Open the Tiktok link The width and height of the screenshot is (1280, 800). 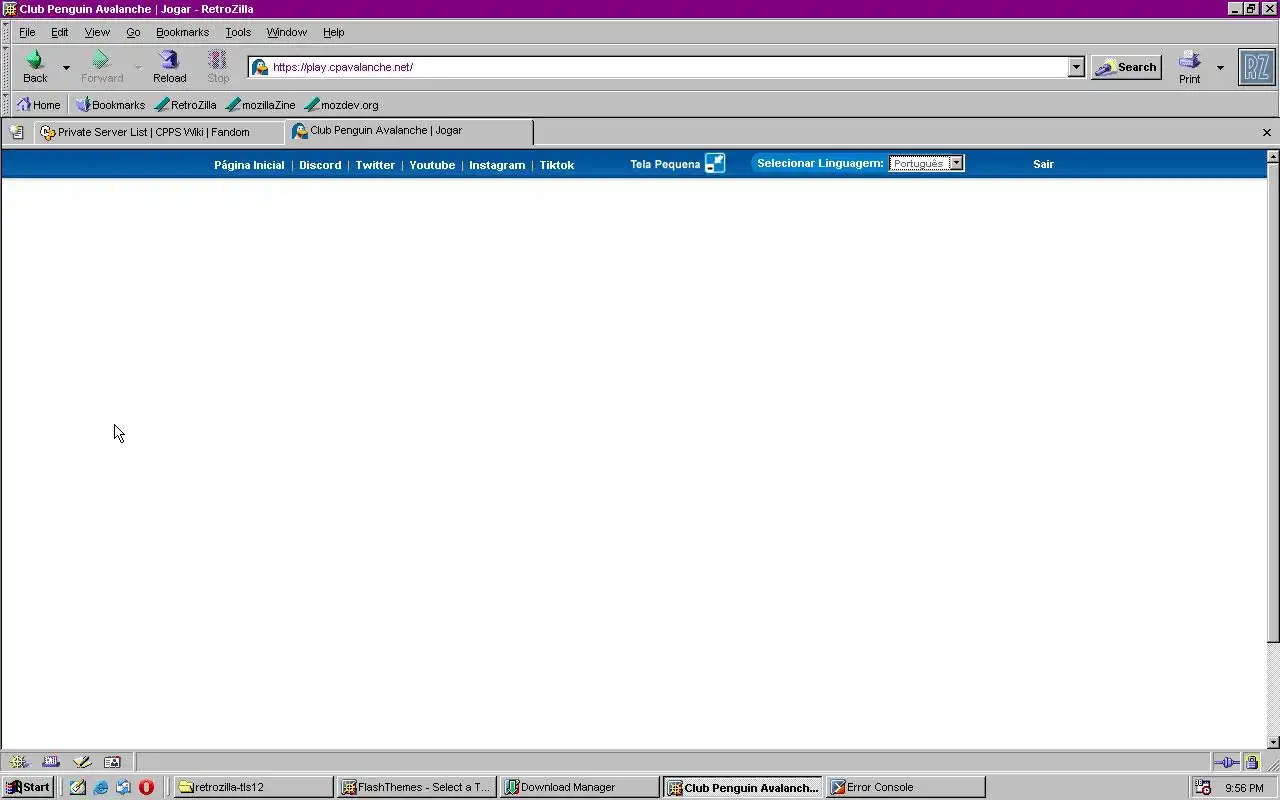557,165
